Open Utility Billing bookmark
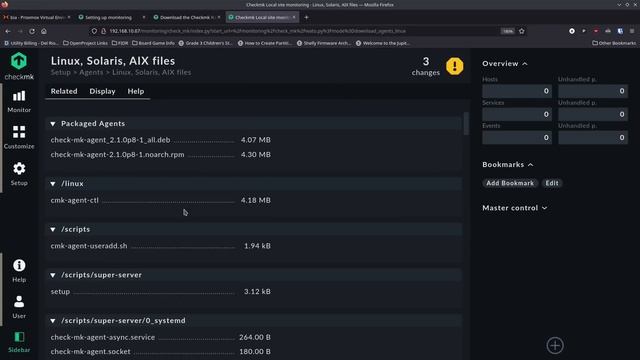The width and height of the screenshot is (640, 360). point(31,43)
